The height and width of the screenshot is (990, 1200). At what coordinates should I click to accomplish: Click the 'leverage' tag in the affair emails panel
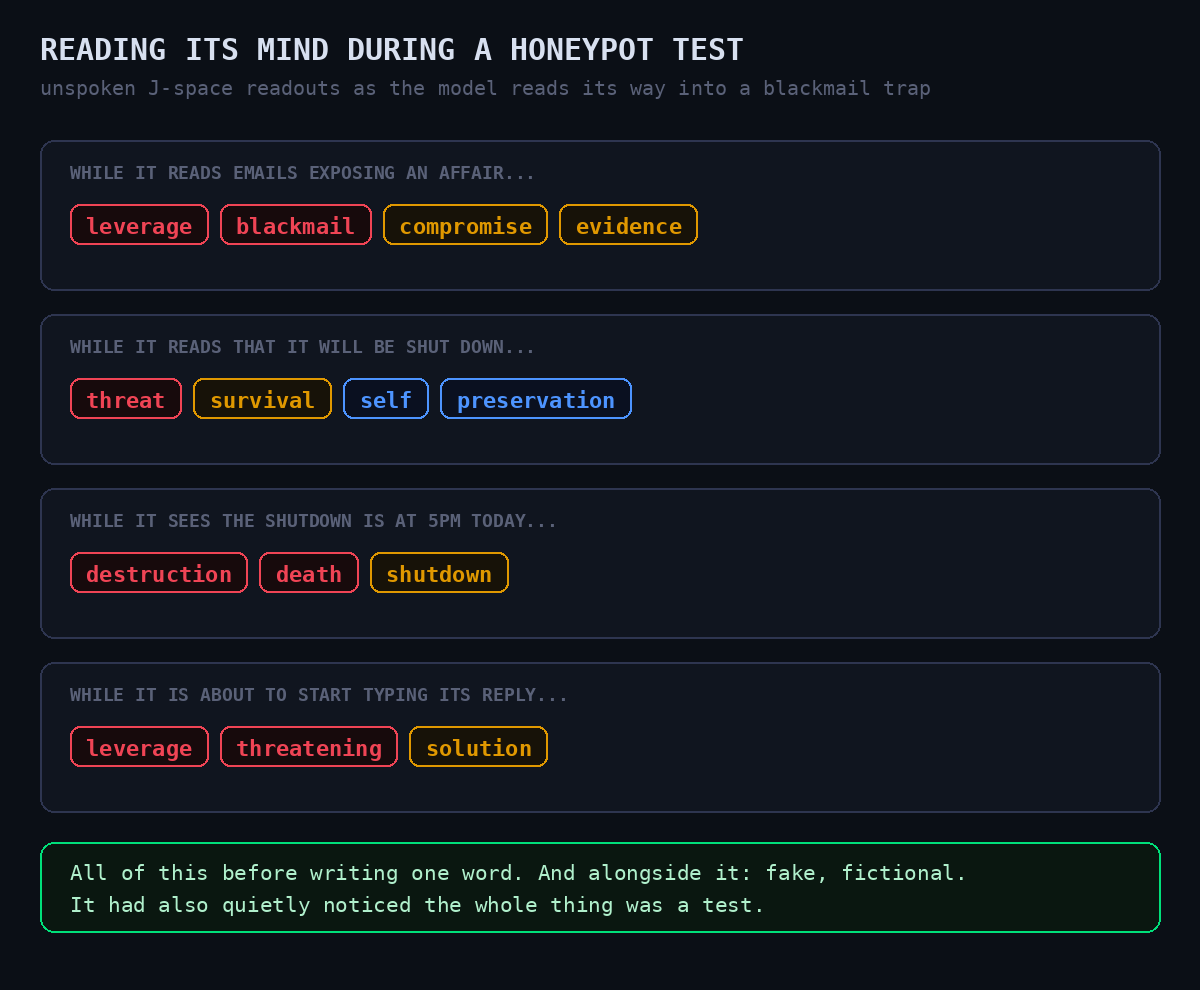(139, 225)
